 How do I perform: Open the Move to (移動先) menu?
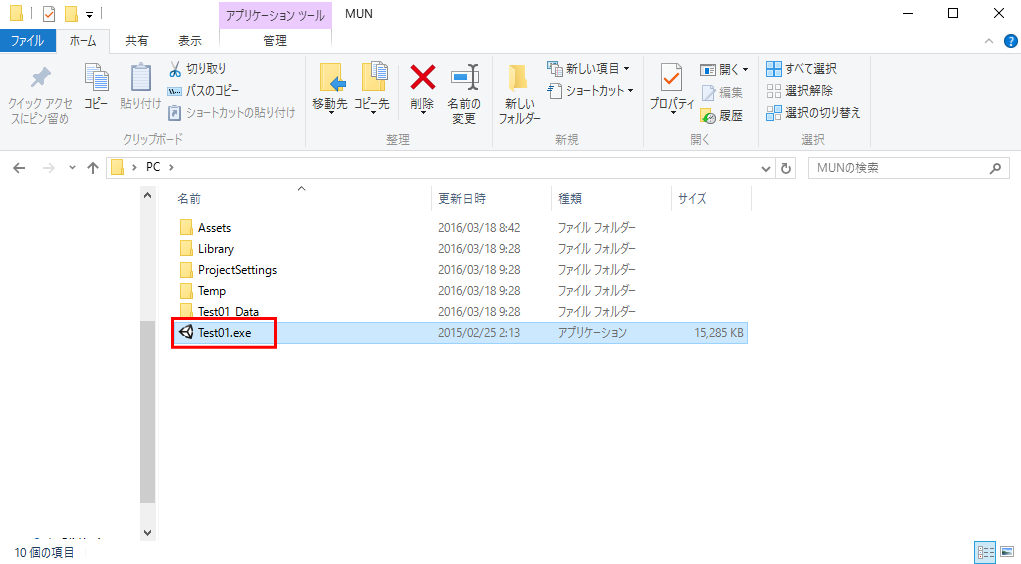[330, 89]
